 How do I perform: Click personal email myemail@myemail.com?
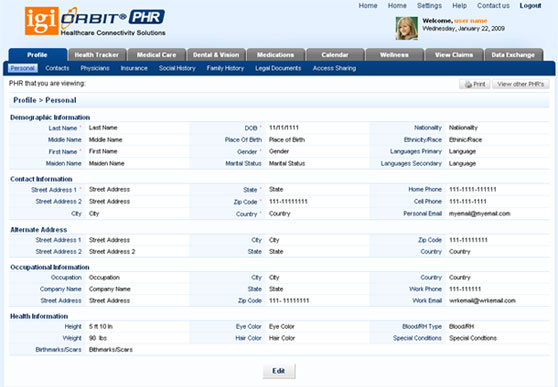480,214
